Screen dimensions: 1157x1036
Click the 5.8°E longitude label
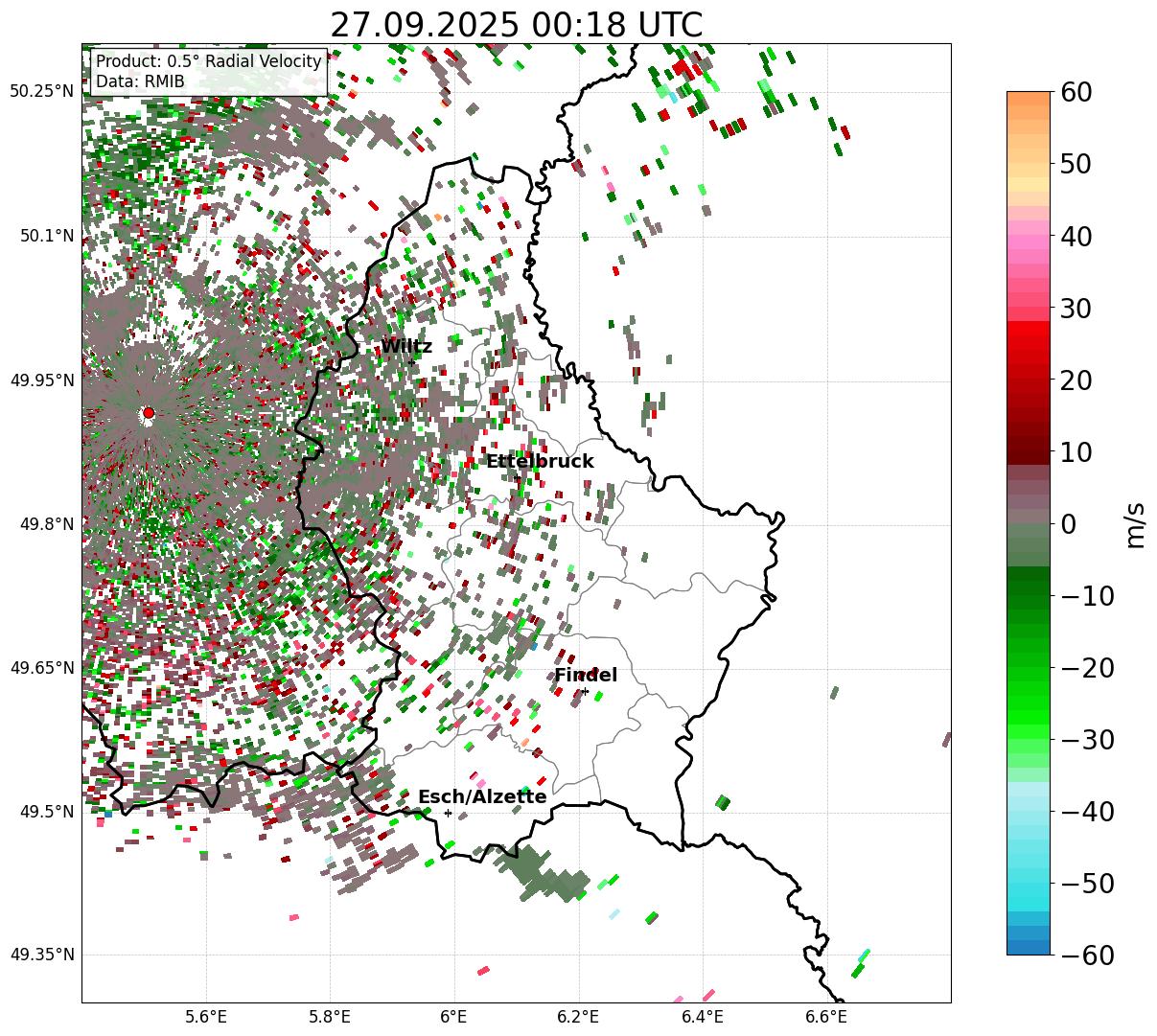tap(330, 1016)
